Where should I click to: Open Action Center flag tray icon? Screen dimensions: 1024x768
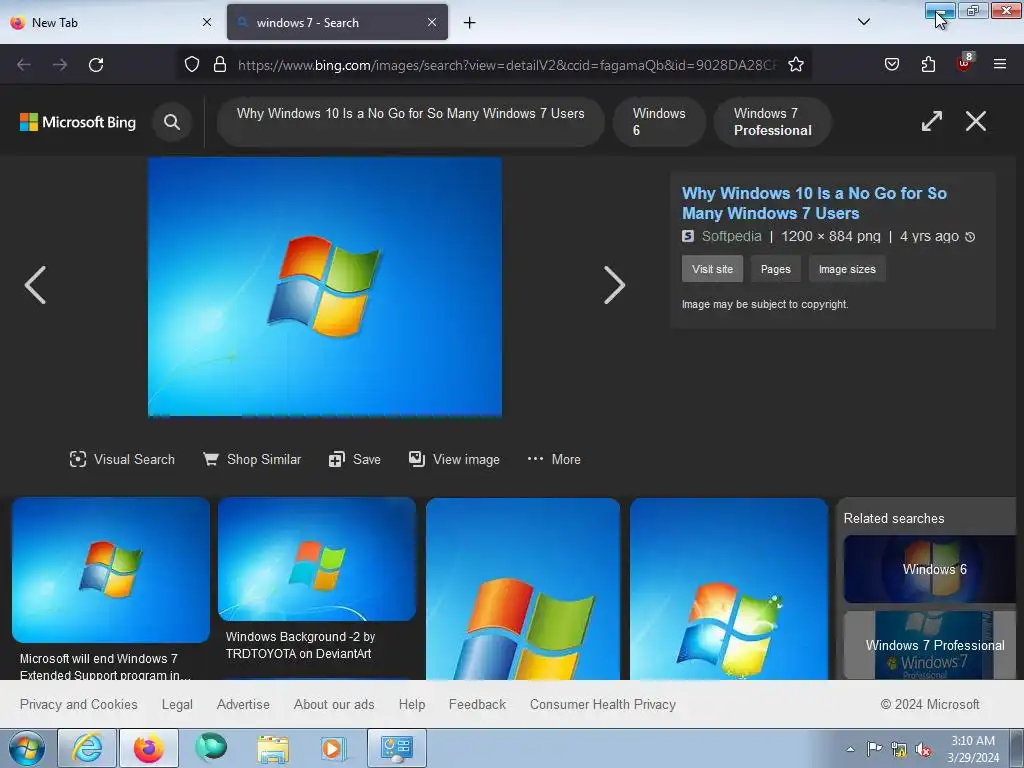[874, 749]
